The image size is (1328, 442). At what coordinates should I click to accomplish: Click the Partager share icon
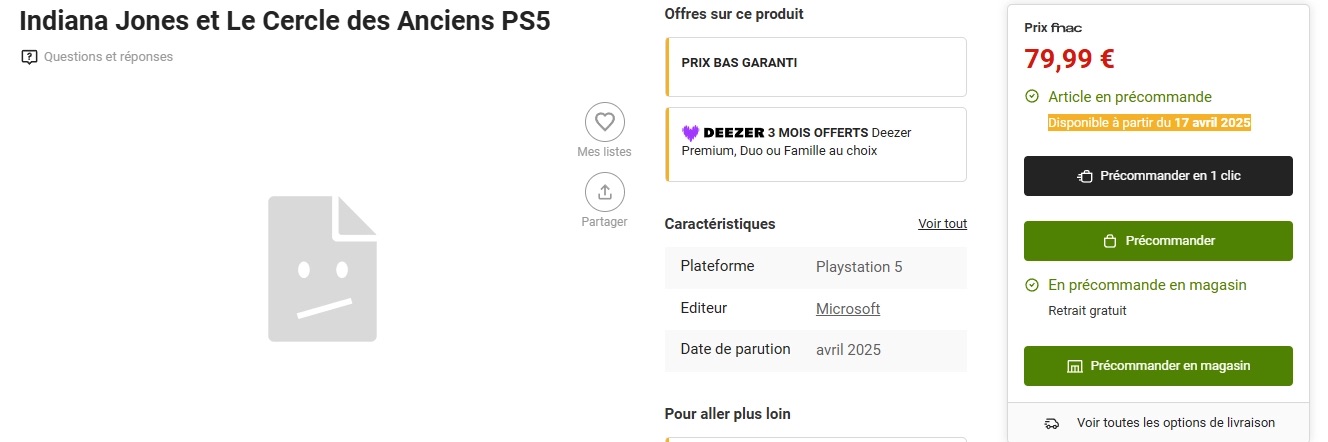pos(604,192)
